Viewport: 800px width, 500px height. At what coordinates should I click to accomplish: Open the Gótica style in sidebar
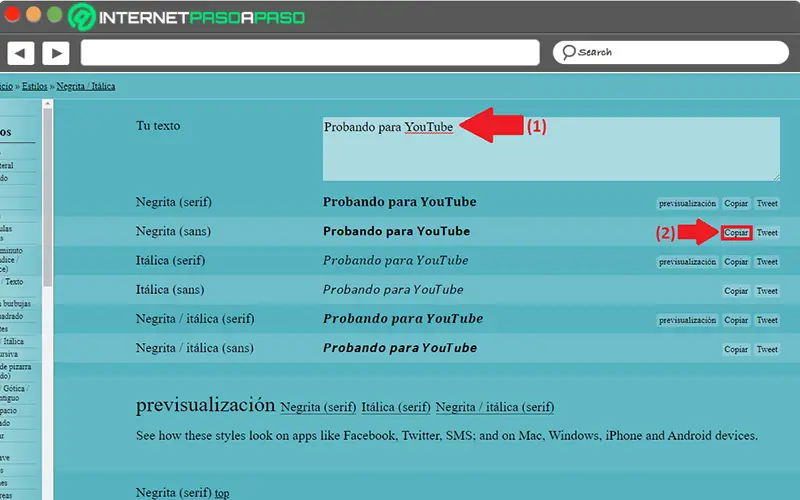14,393
